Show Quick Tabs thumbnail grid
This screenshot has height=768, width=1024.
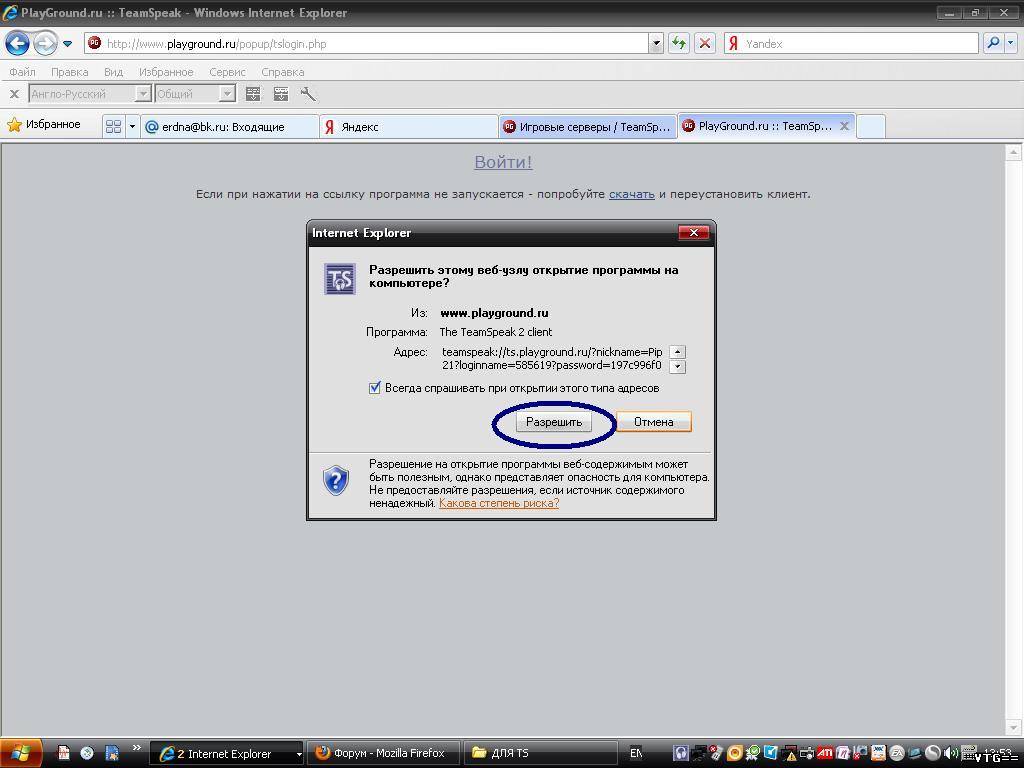point(114,126)
